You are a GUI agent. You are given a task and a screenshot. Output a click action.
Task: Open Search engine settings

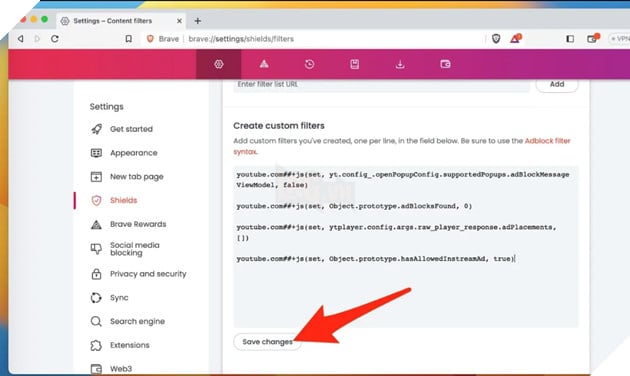tap(137, 321)
